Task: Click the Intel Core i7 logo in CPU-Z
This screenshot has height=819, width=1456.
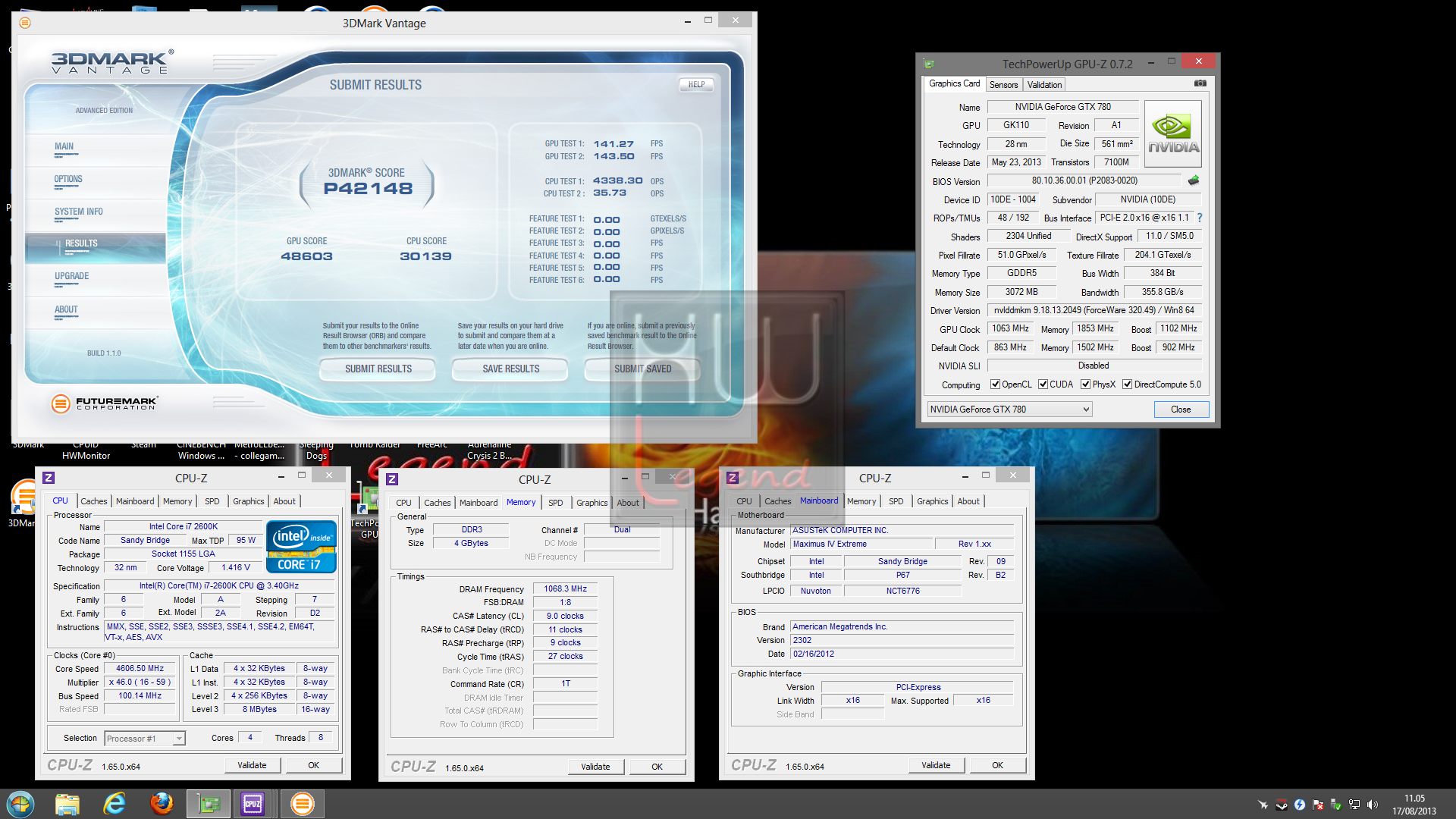Action: pos(301,547)
